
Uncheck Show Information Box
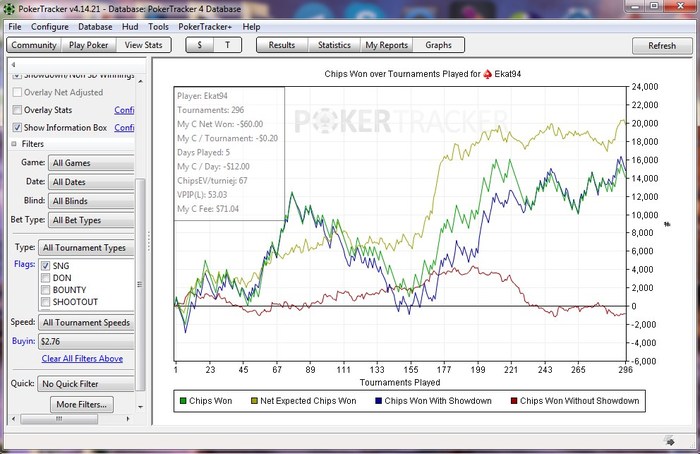coord(17,128)
